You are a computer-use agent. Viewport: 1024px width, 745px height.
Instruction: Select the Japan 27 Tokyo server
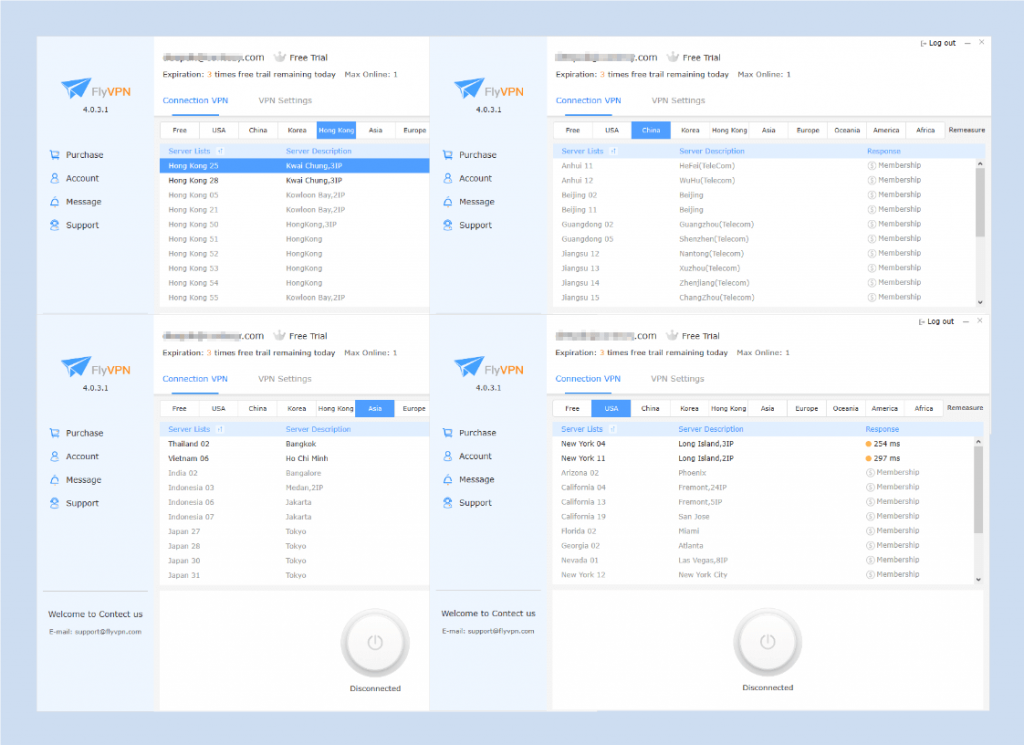[295, 531]
